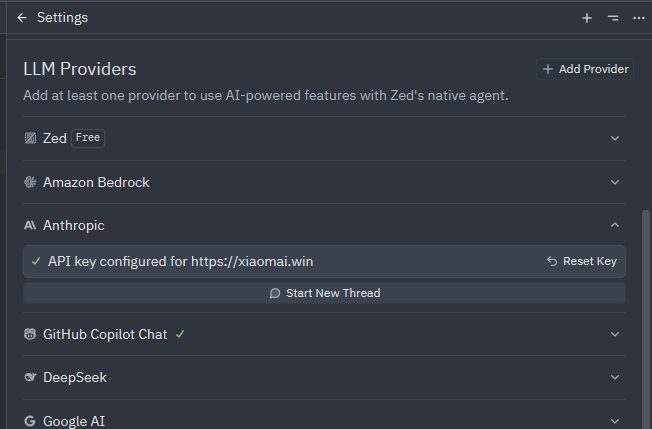Click the plus icon in the header
Viewport: 652px width, 429px height.
(x=587, y=18)
